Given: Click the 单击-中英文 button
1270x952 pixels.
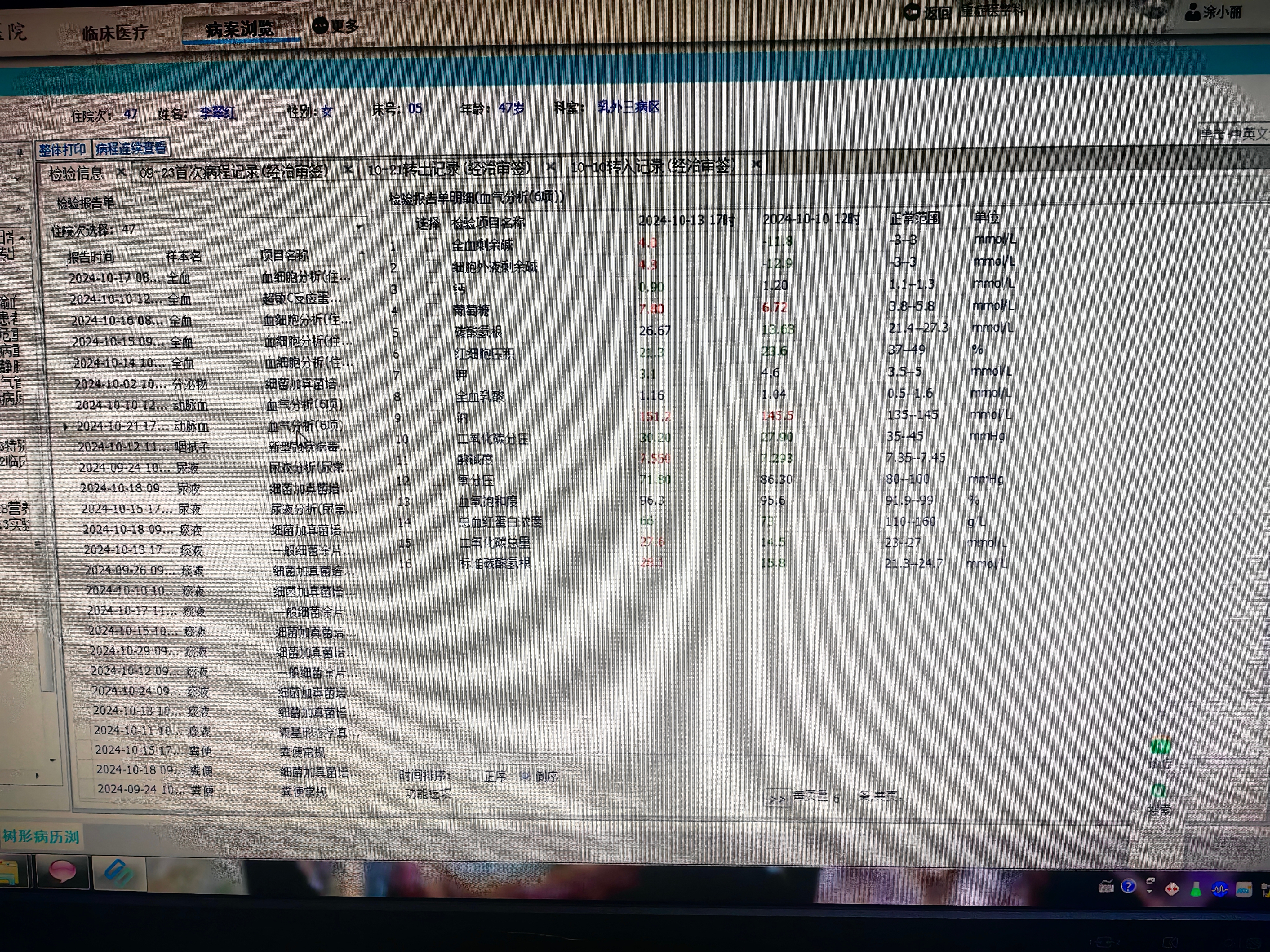Looking at the screenshot, I should tap(1233, 134).
